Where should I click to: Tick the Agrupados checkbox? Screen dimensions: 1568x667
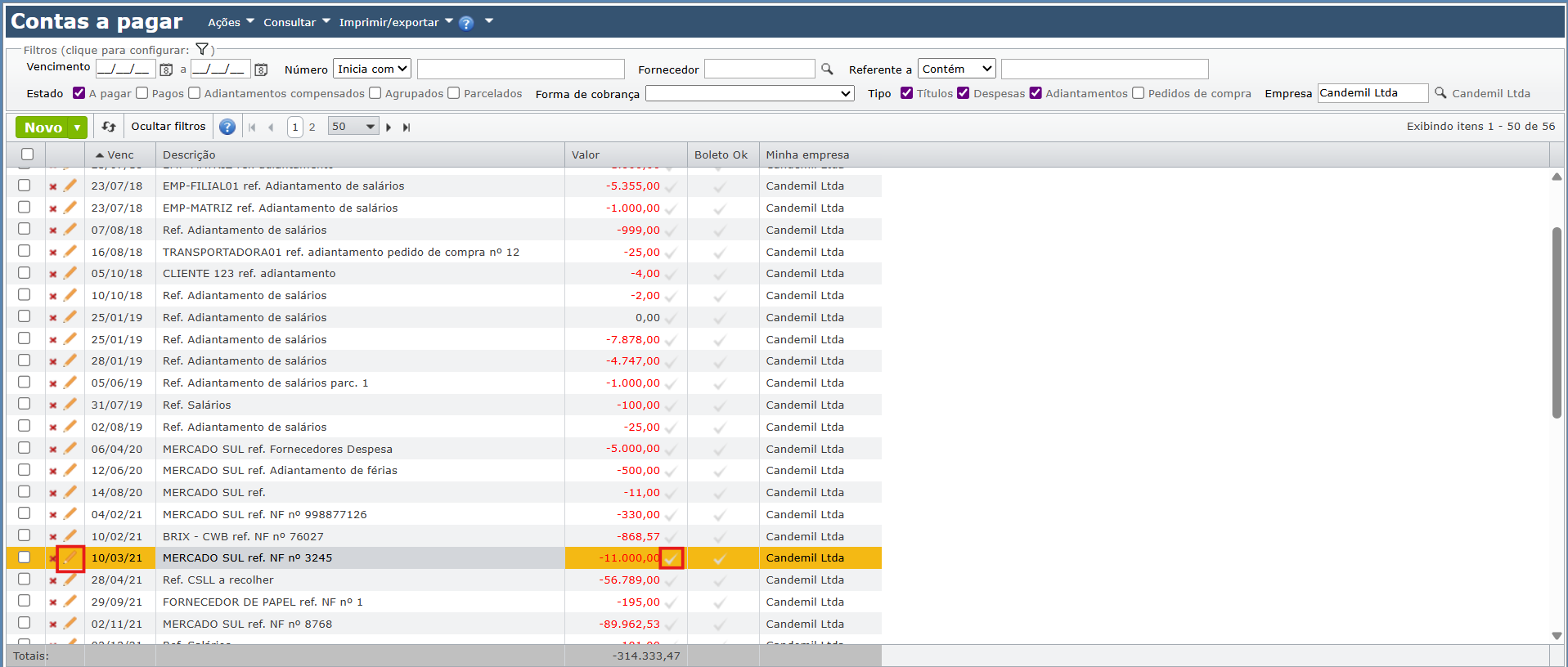tap(375, 93)
